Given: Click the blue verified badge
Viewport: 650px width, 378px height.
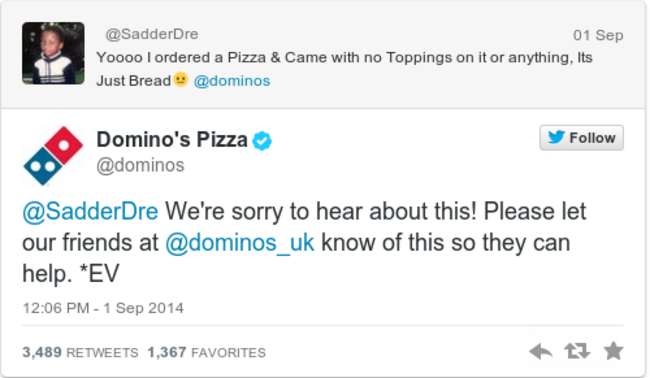Looking at the screenshot, I should pos(262,141).
